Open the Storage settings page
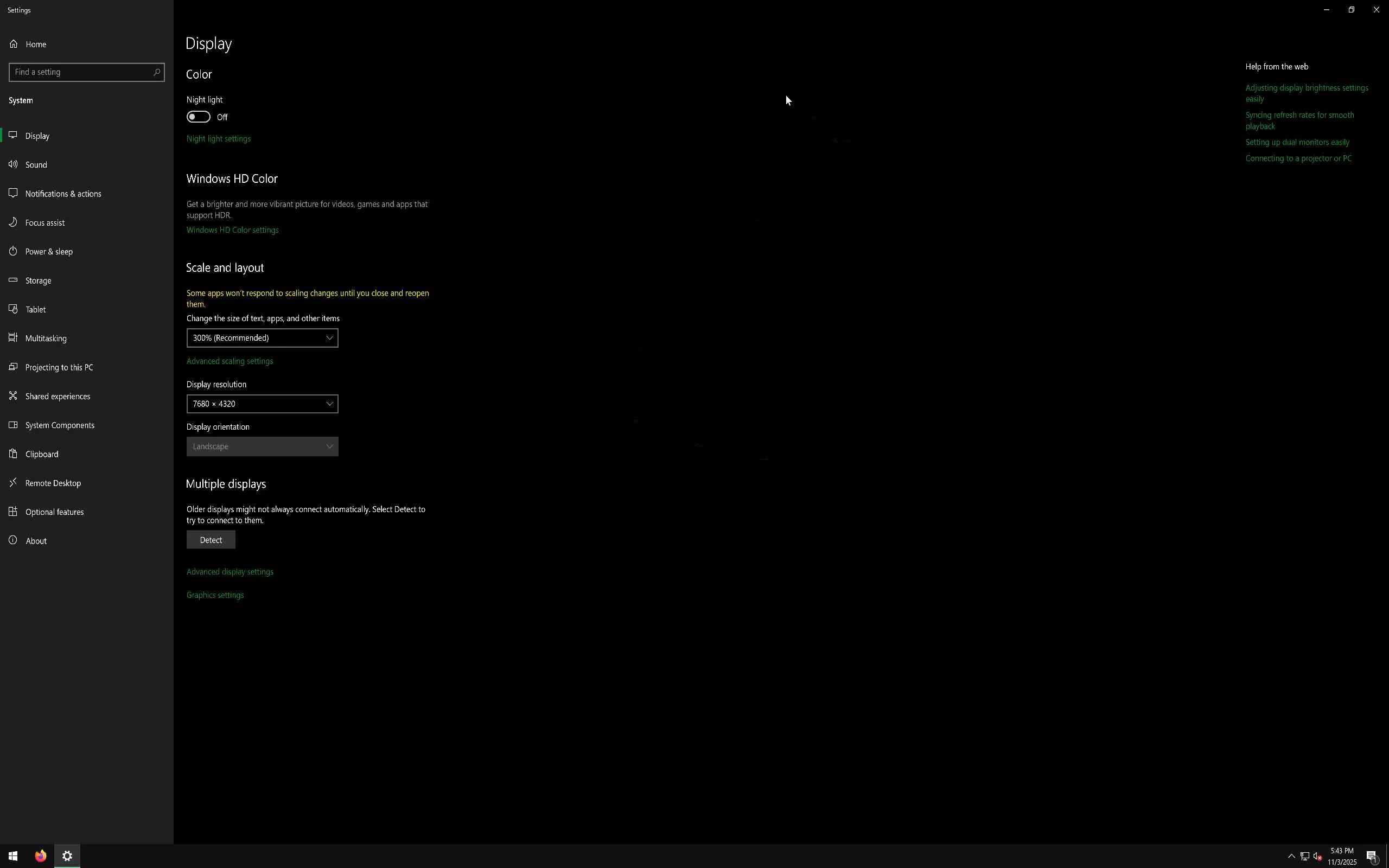Image resolution: width=1389 pixels, height=868 pixels. [39, 280]
